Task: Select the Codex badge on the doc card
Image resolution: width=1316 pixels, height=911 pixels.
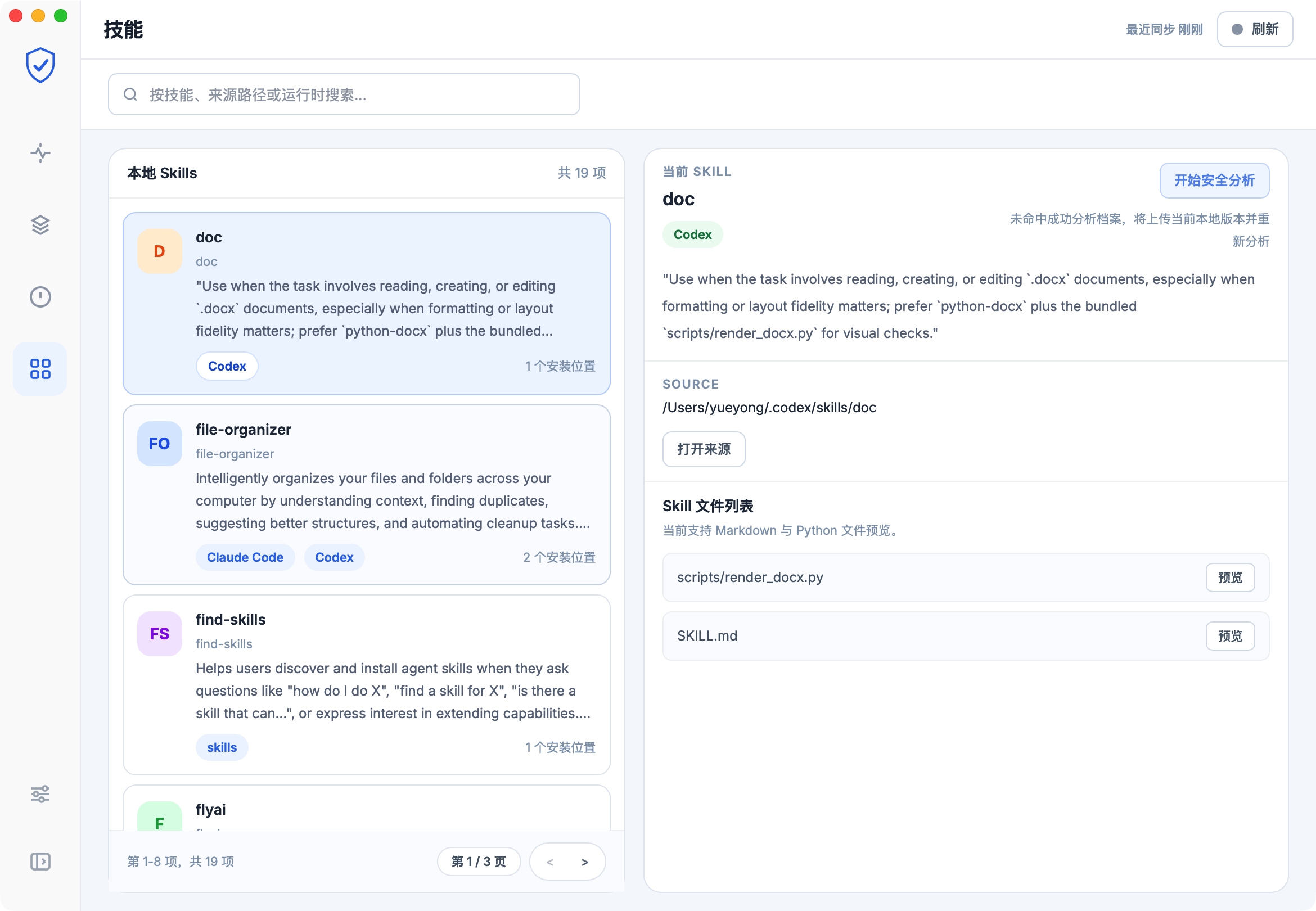Action: pyautogui.click(x=227, y=366)
